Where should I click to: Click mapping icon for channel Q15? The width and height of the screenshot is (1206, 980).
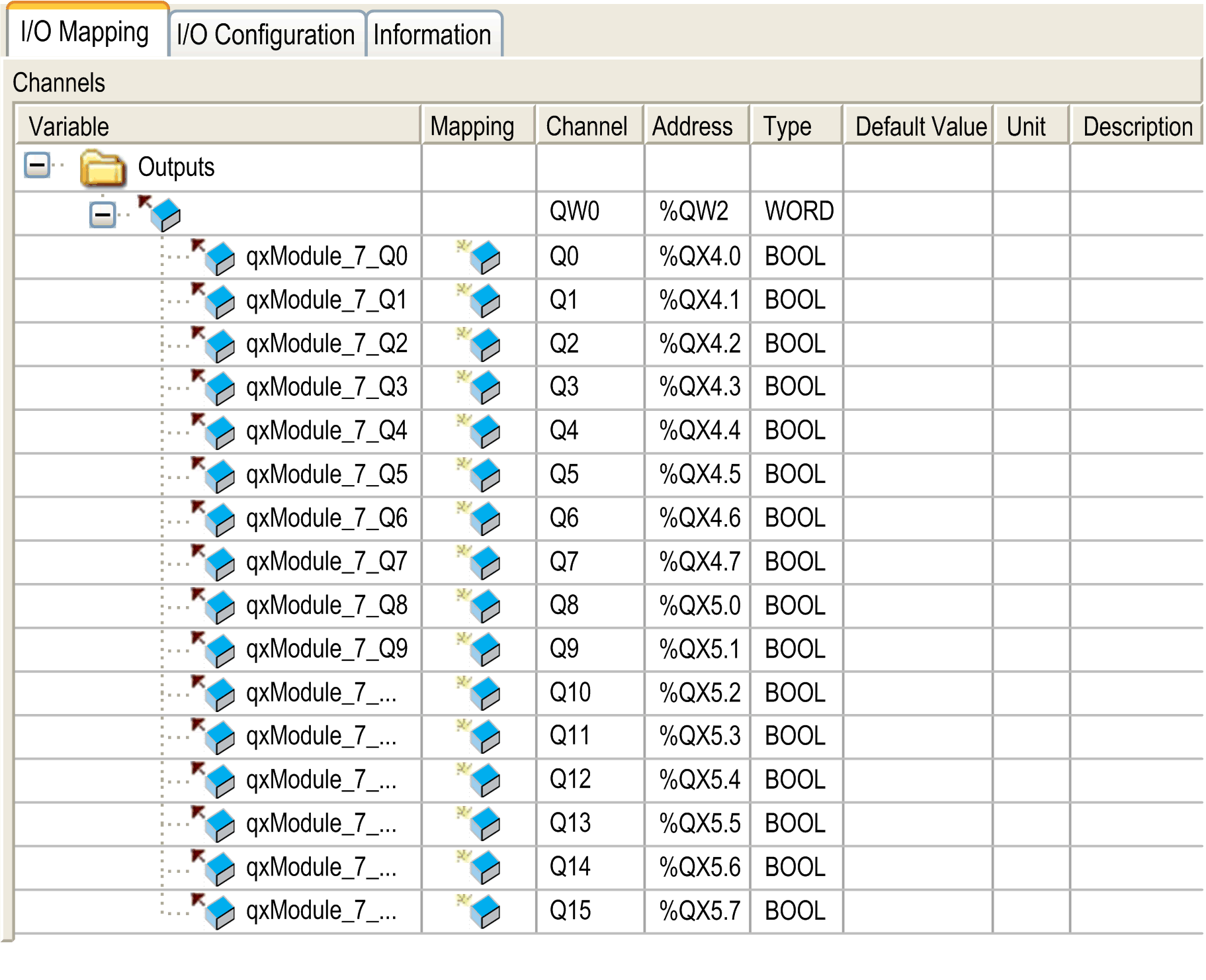(x=480, y=911)
